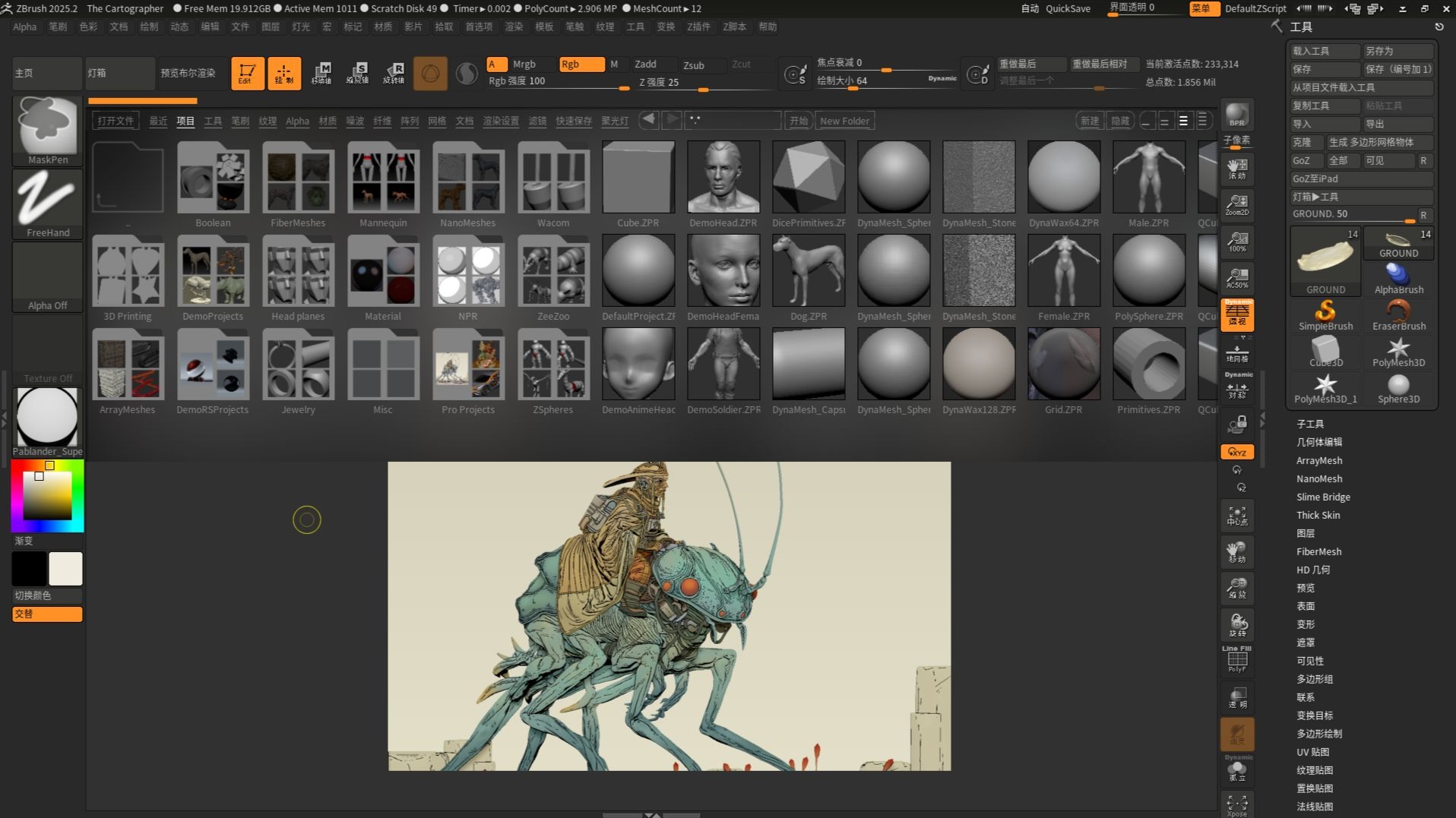Select the SimpleBrush tool
This screenshot has width=1456, height=818.
pos(1325,315)
